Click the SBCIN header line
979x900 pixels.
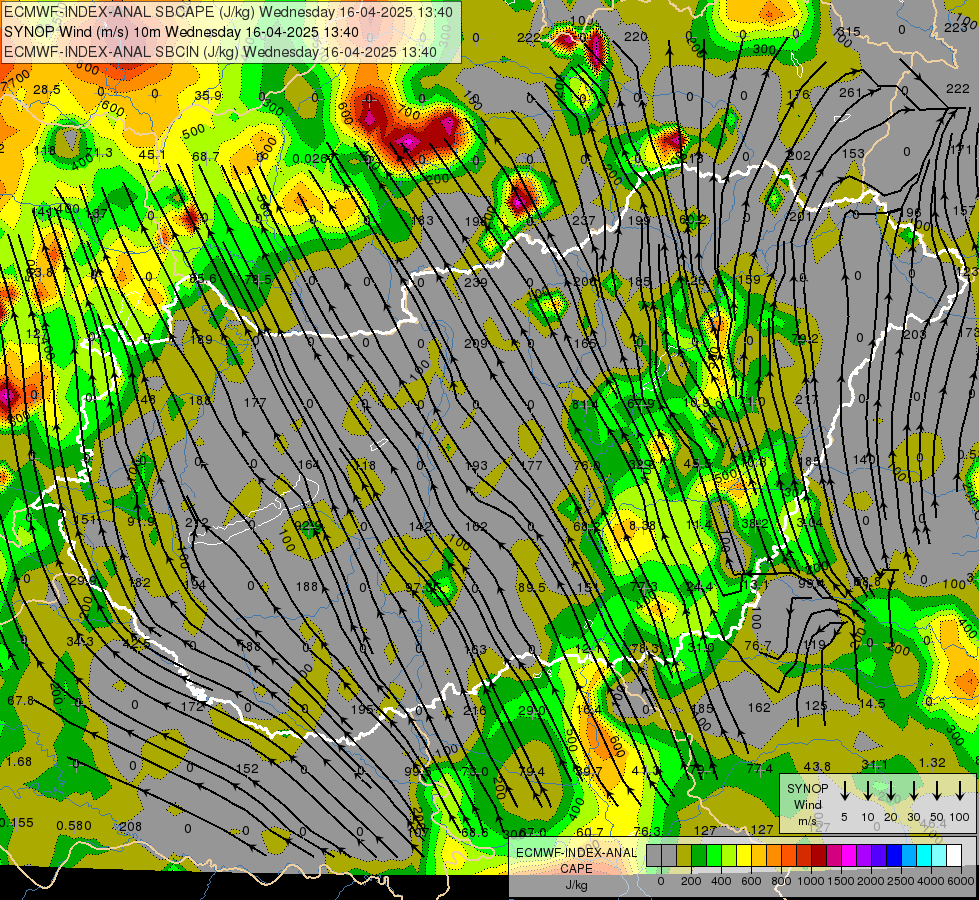point(220,52)
